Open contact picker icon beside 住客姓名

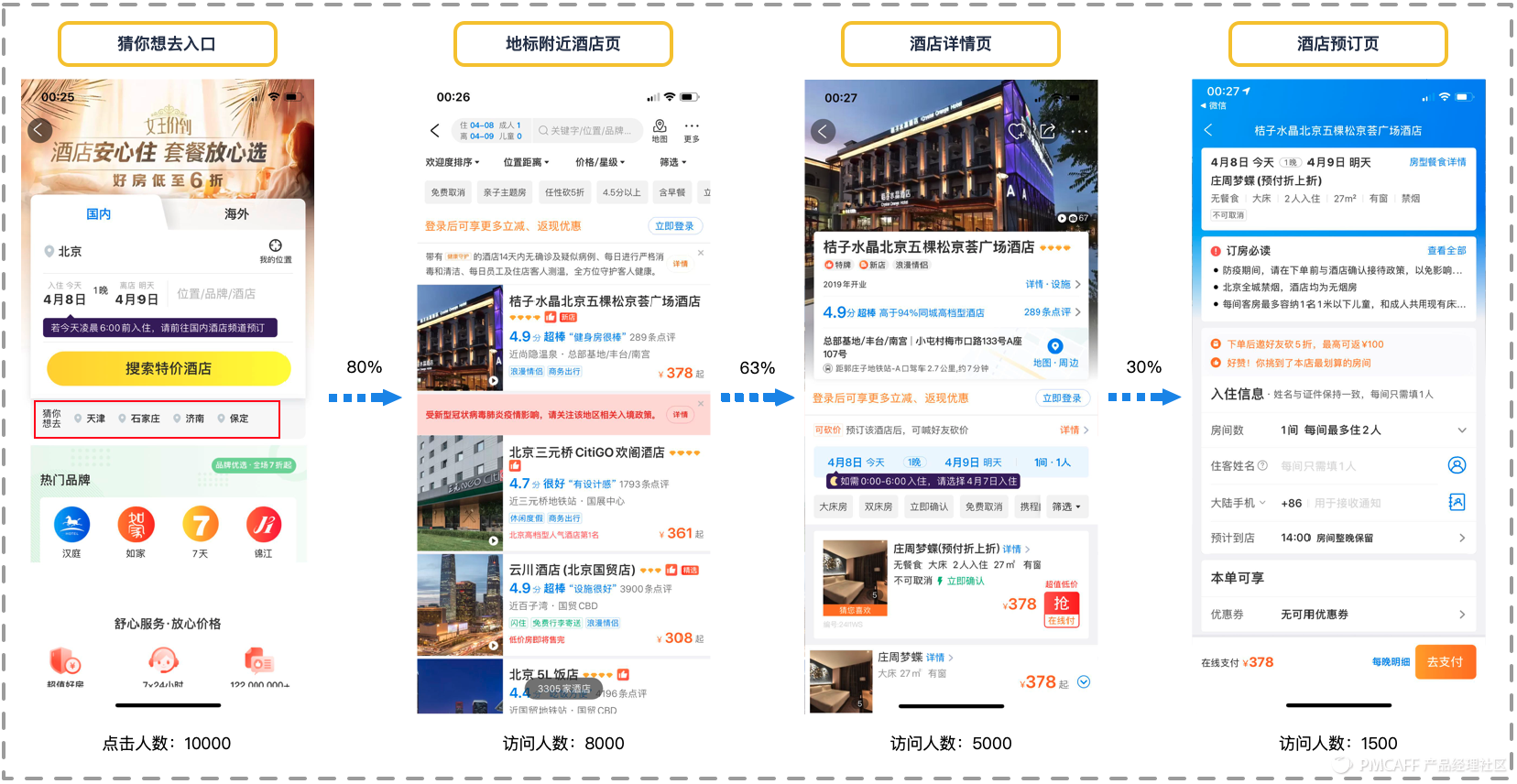[x=1457, y=465]
